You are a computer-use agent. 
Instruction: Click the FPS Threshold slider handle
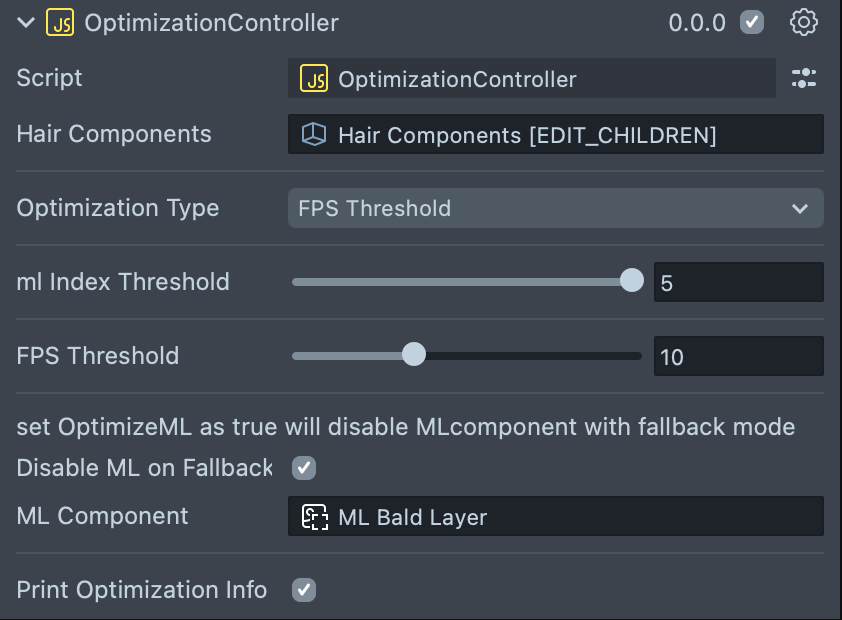(x=413, y=355)
